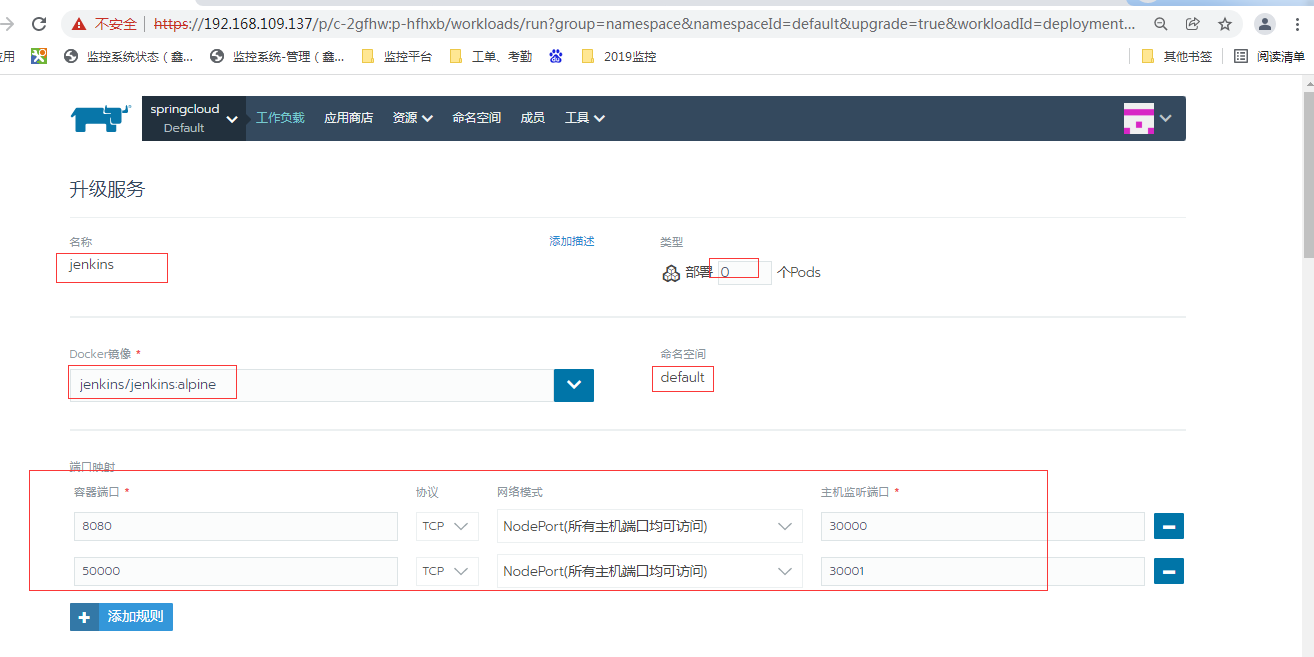Go to the 应用商店 menu
The height and width of the screenshot is (657, 1314).
coord(348,118)
